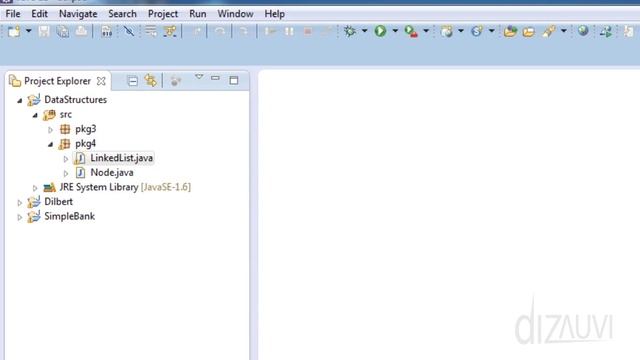Image resolution: width=640 pixels, height=360 pixels.
Task: Click the New Web Project globe icon
Action: (447, 31)
